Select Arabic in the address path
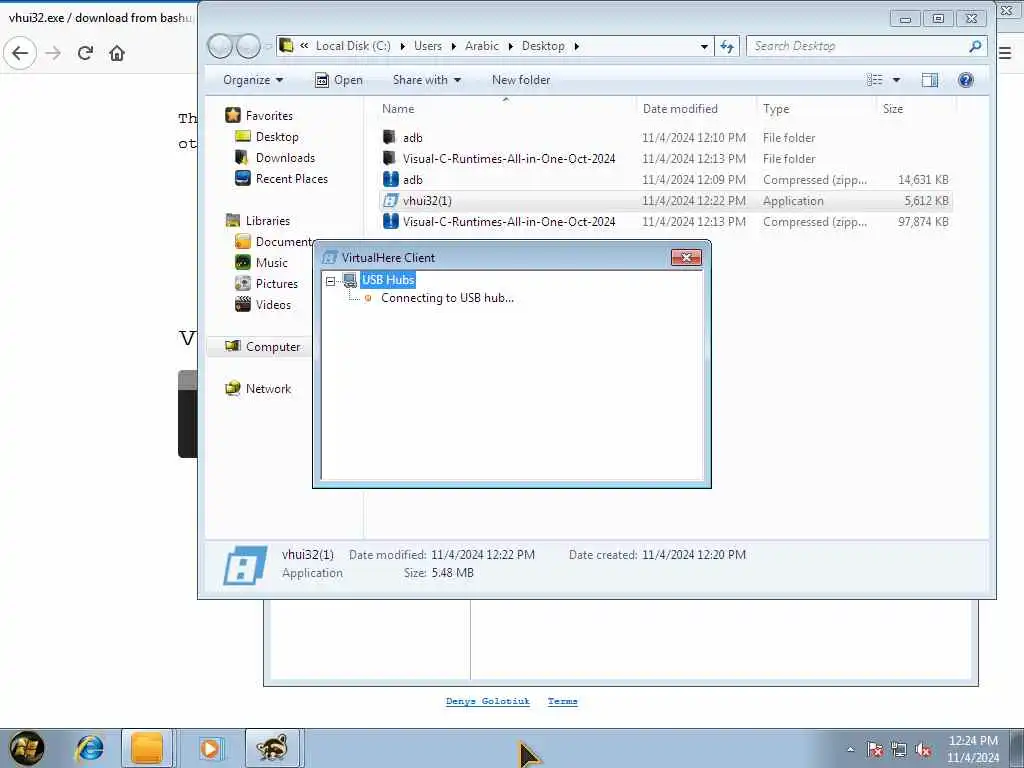 (481, 46)
